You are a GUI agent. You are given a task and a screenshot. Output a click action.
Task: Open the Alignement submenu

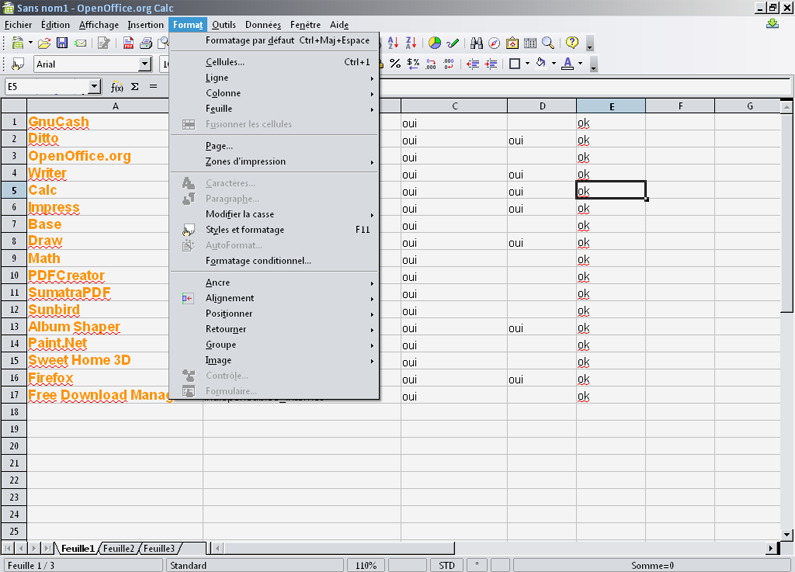tap(274, 298)
